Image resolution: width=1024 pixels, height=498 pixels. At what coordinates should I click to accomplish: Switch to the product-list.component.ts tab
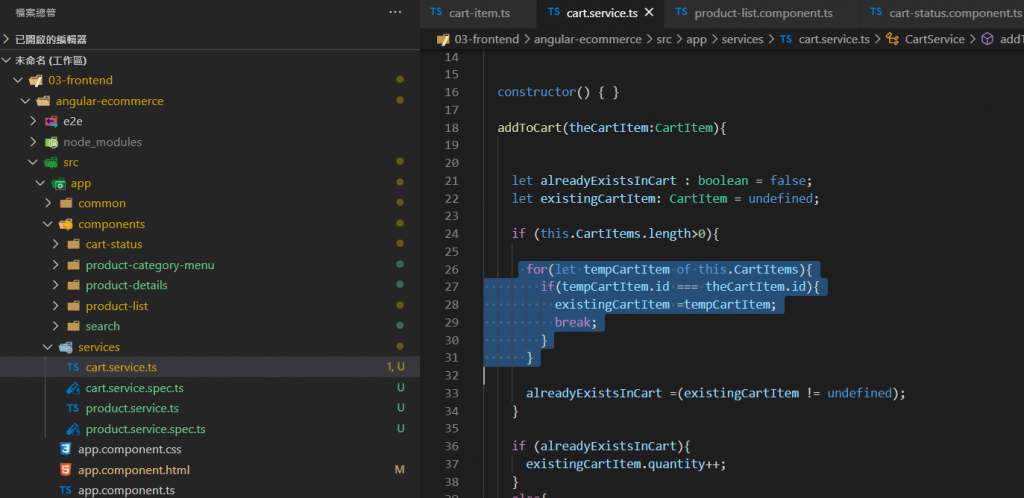coord(763,12)
